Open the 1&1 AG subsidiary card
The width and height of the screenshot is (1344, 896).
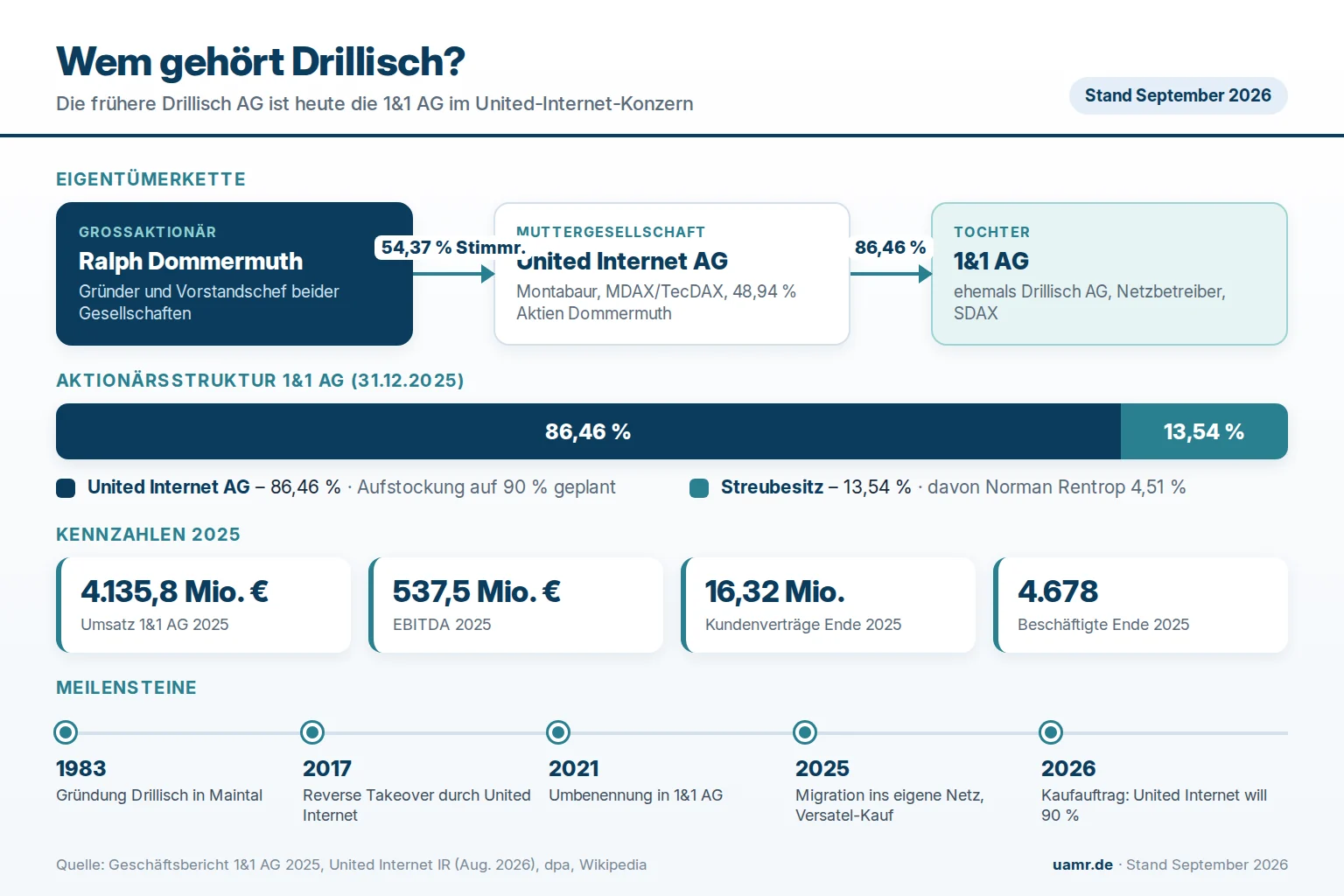[x=1109, y=274]
